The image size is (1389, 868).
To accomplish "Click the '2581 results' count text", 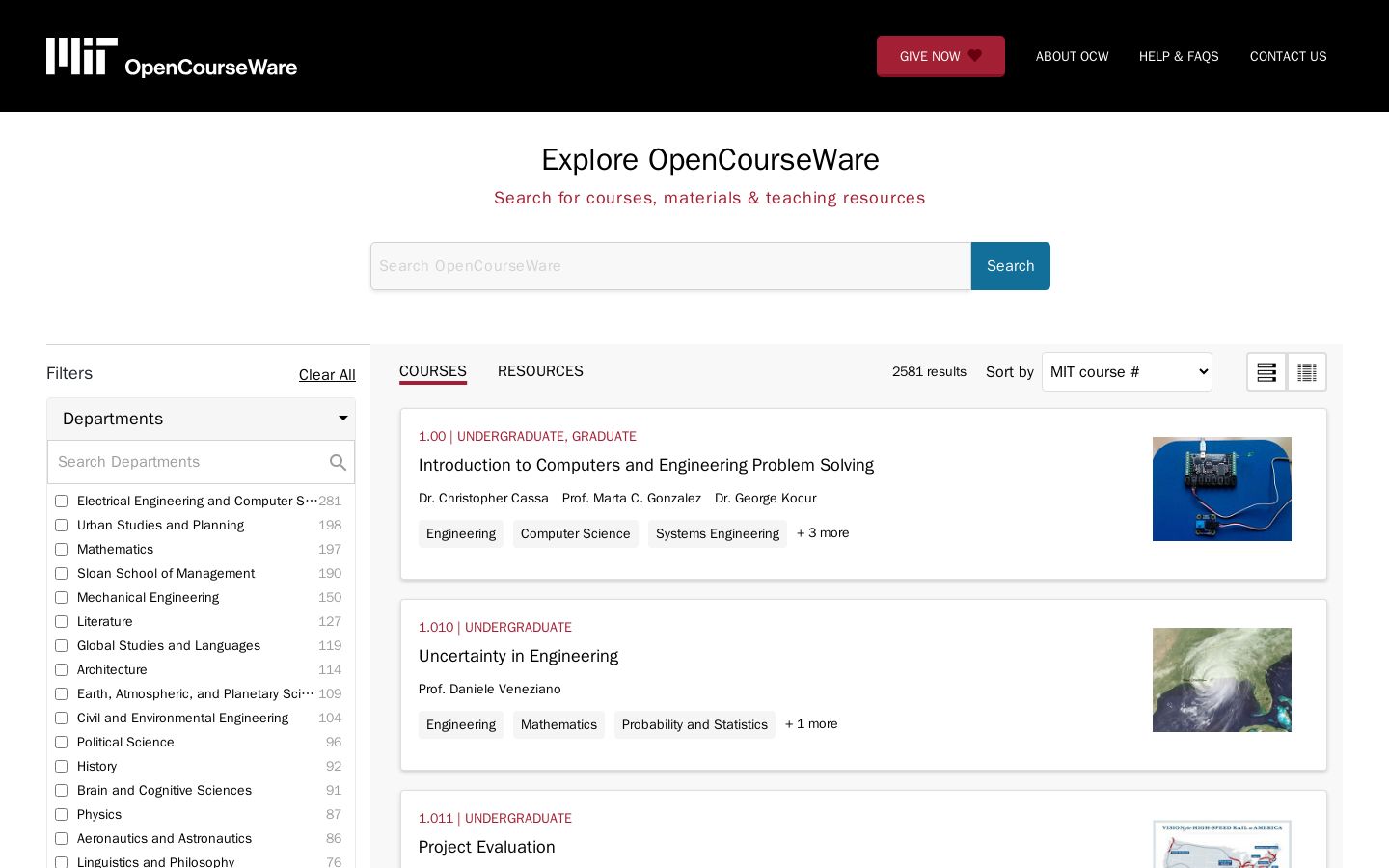I will coord(929,371).
